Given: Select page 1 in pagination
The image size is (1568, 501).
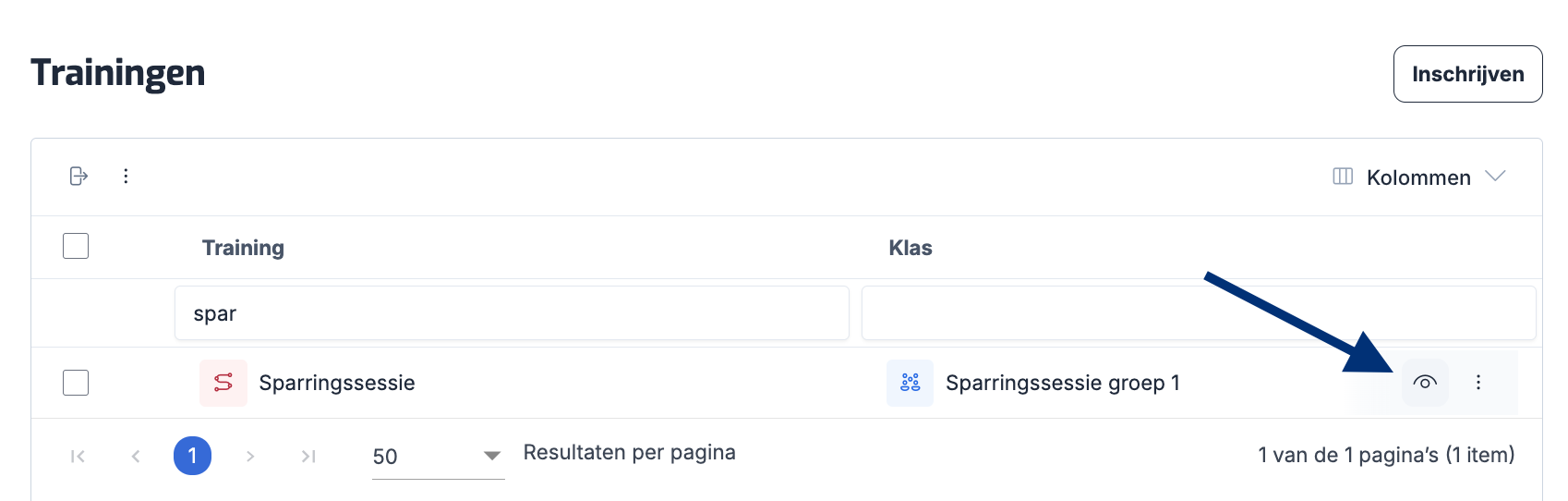Looking at the screenshot, I should coord(192,456).
